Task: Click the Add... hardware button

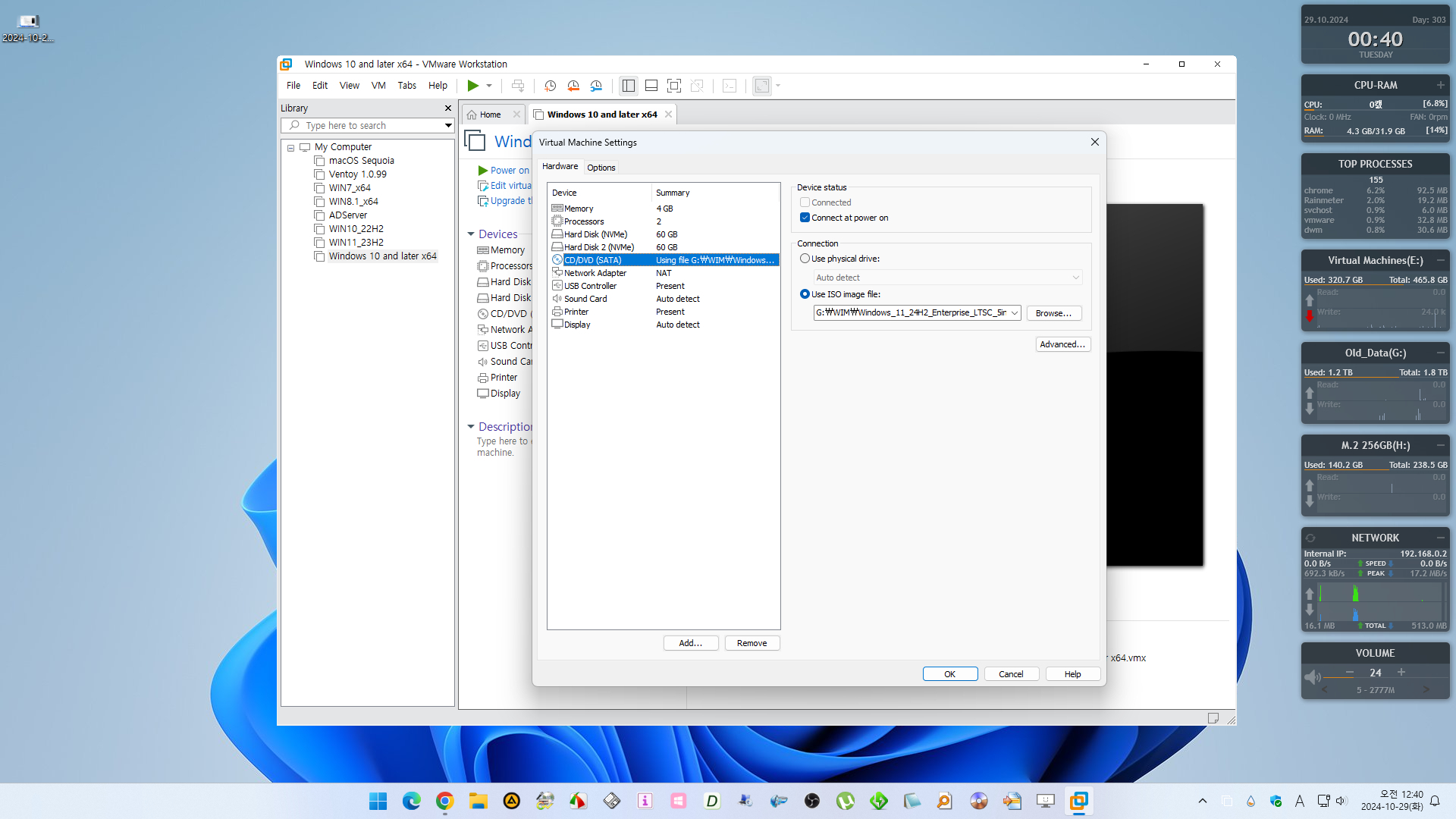Action: pyautogui.click(x=691, y=643)
